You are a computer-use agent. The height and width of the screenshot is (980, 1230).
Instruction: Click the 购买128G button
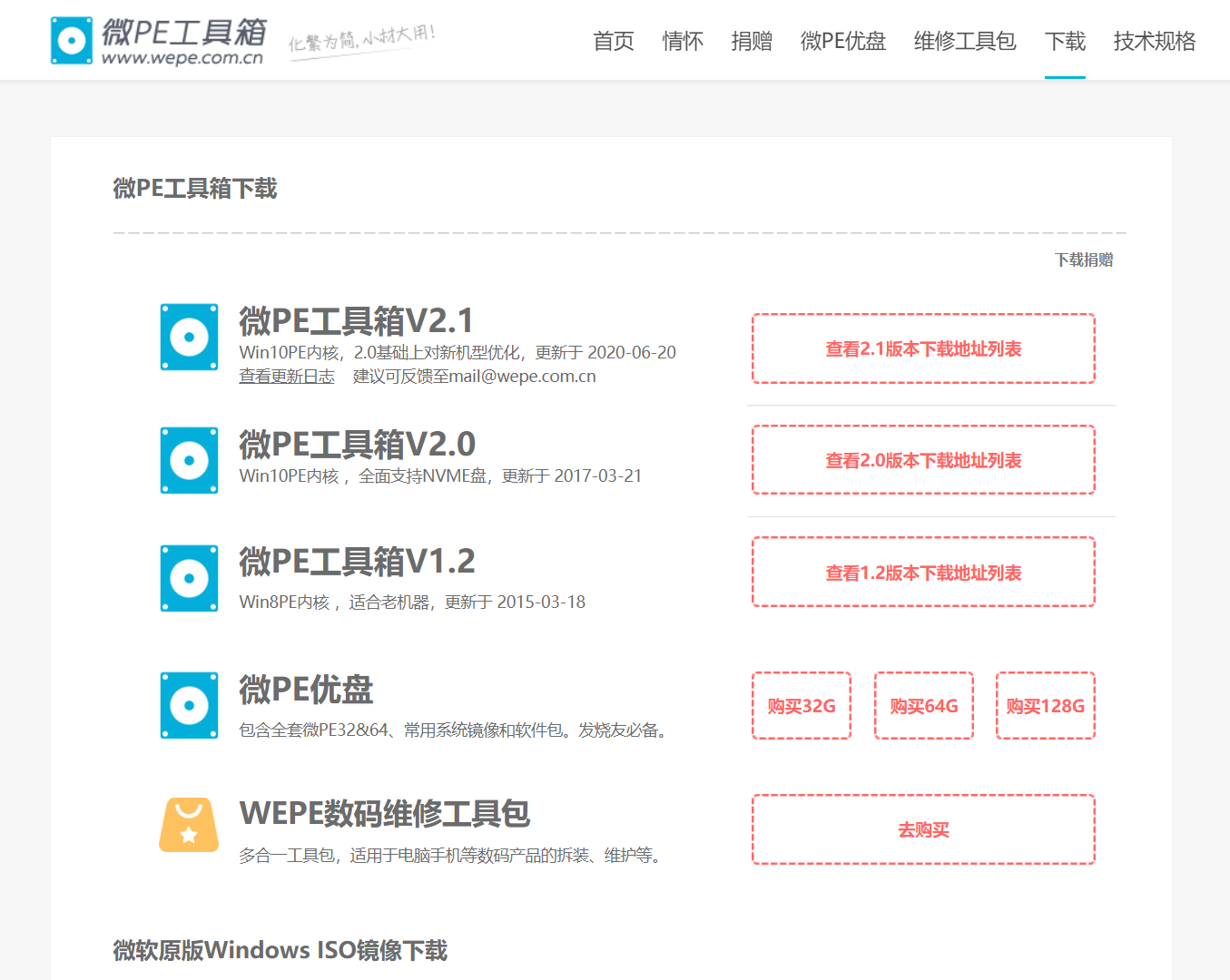click(1046, 706)
